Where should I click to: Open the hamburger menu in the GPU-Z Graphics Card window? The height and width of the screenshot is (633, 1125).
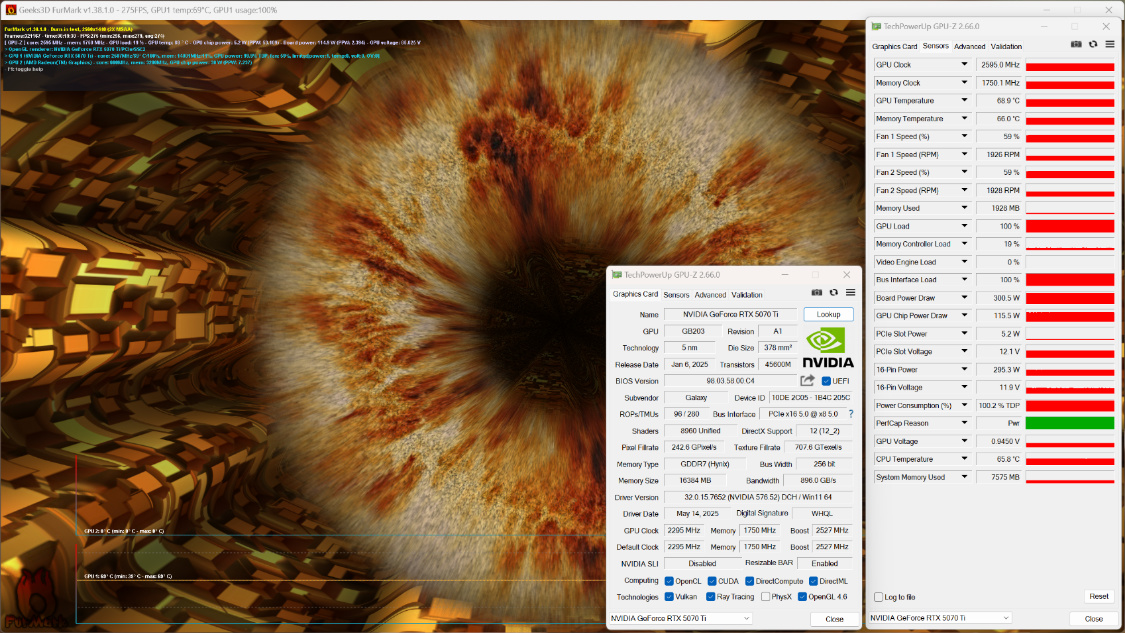tap(850, 293)
